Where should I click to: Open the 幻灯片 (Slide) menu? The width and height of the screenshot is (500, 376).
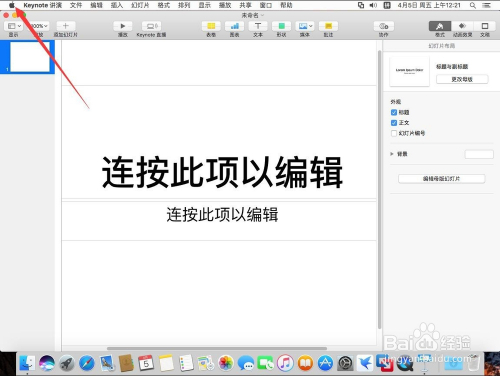pos(140,5)
